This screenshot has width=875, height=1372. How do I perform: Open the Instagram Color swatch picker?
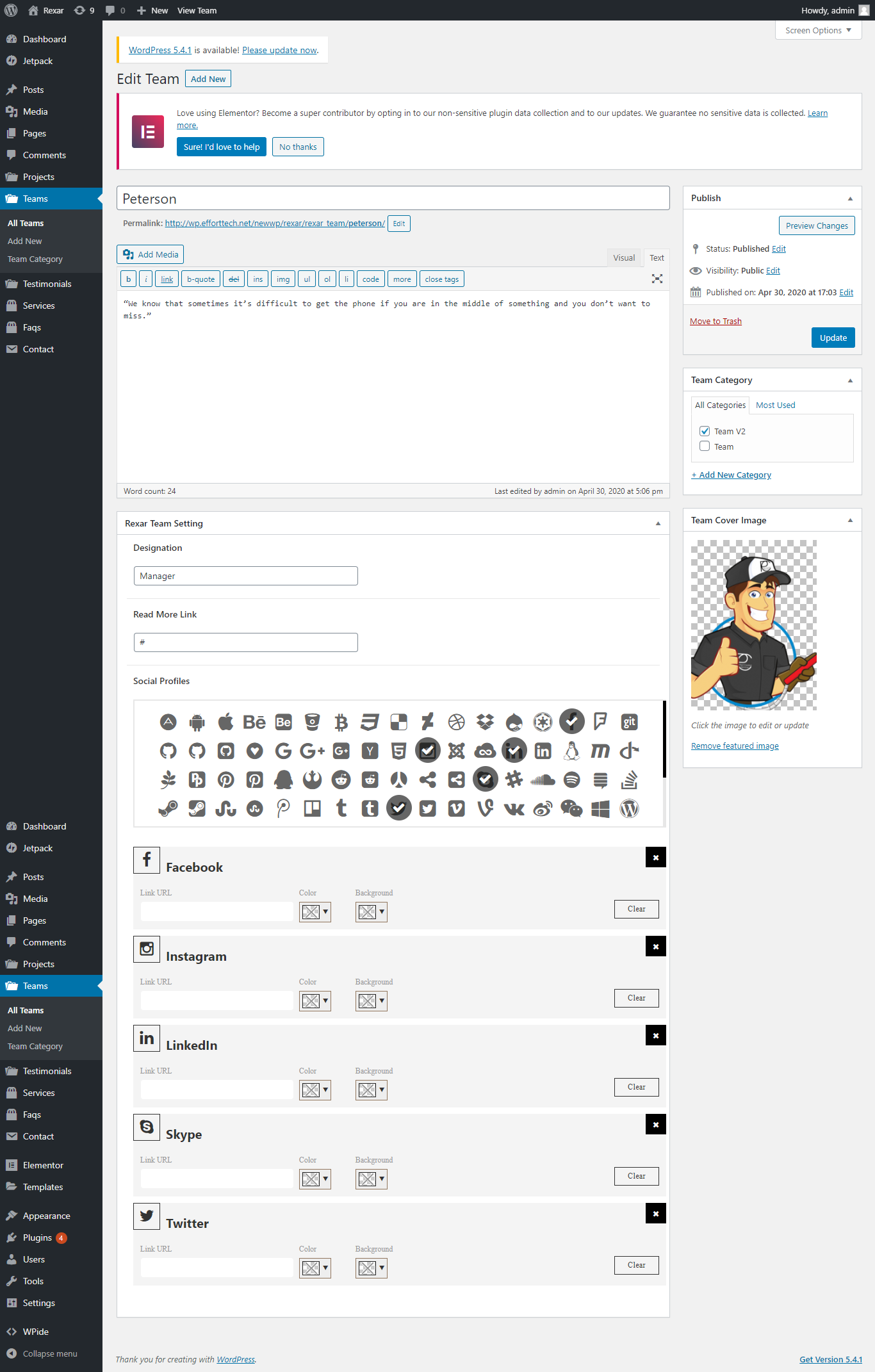point(315,1000)
